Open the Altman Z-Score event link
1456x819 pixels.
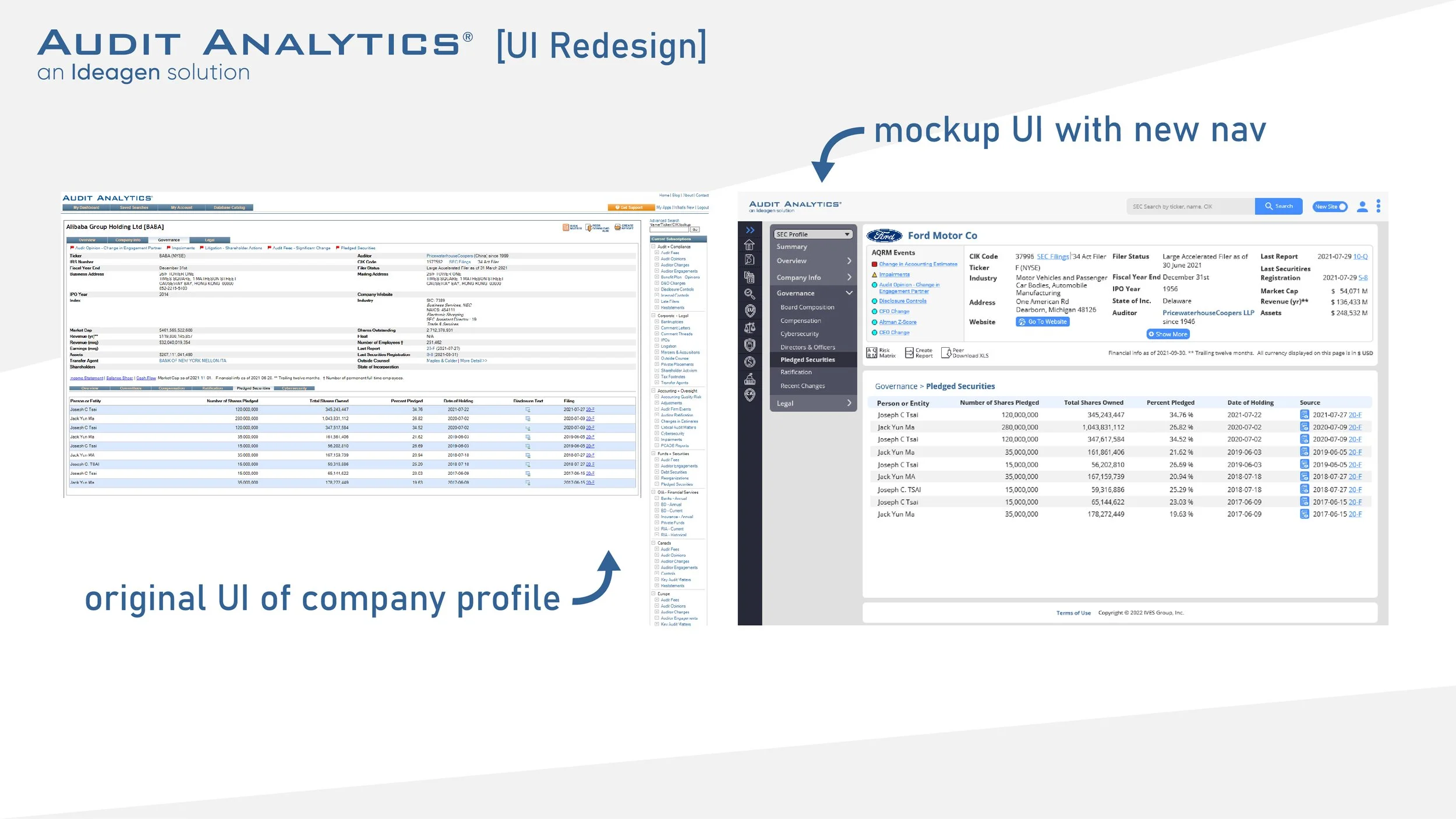(897, 322)
